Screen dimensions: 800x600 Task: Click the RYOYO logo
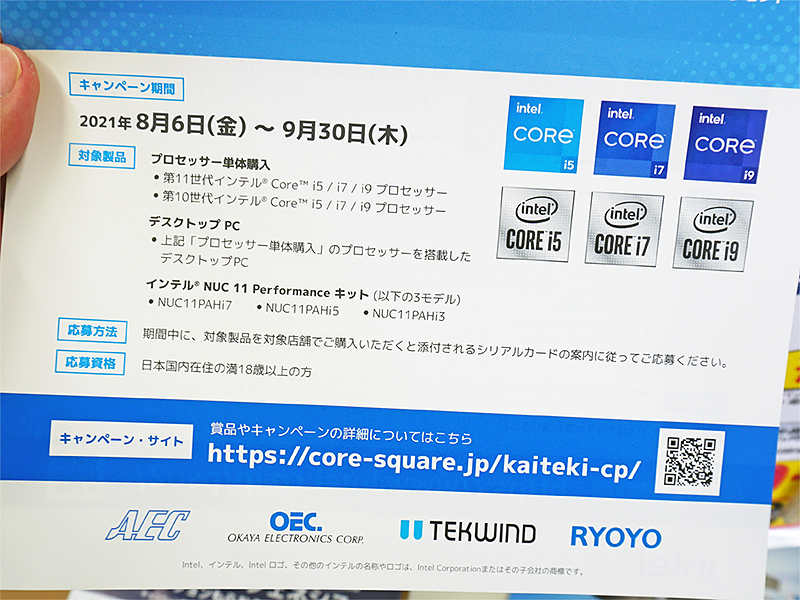pos(616,537)
